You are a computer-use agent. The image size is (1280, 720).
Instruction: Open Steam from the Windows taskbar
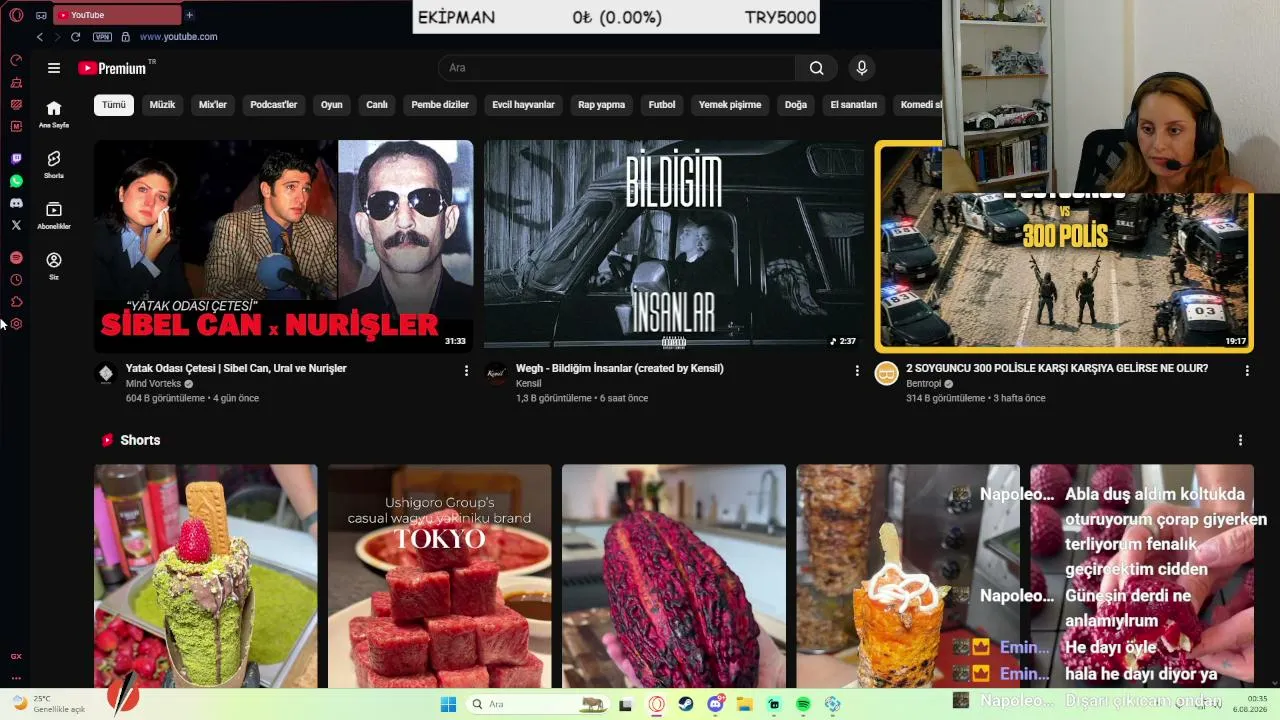click(x=686, y=704)
